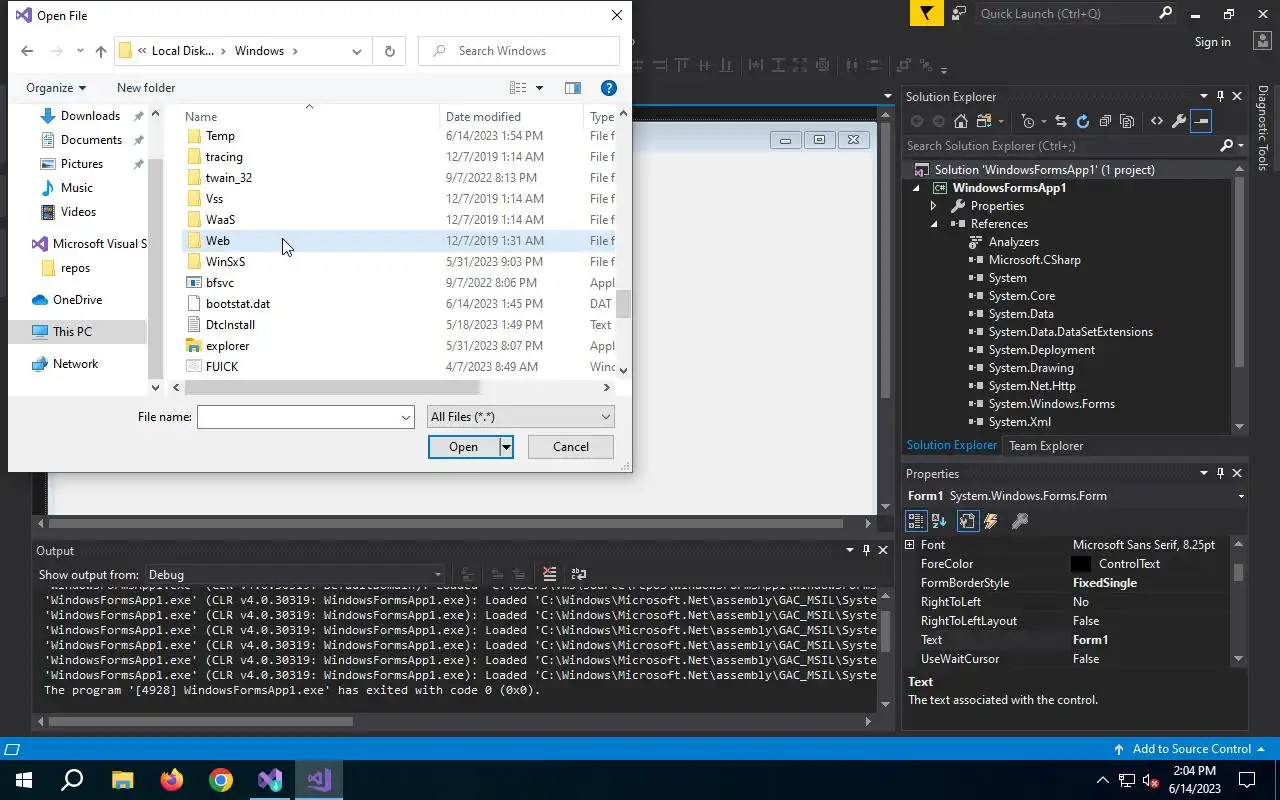The width and height of the screenshot is (1280, 800).
Task: Go up one folder level in Open File dialog
Action: click(x=101, y=51)
